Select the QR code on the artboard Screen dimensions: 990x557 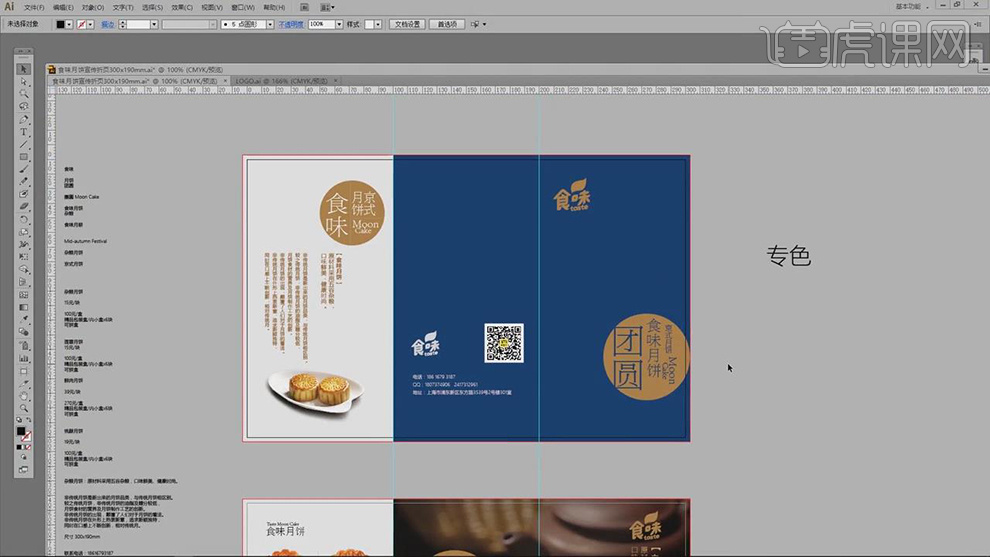tap(504, 343)
